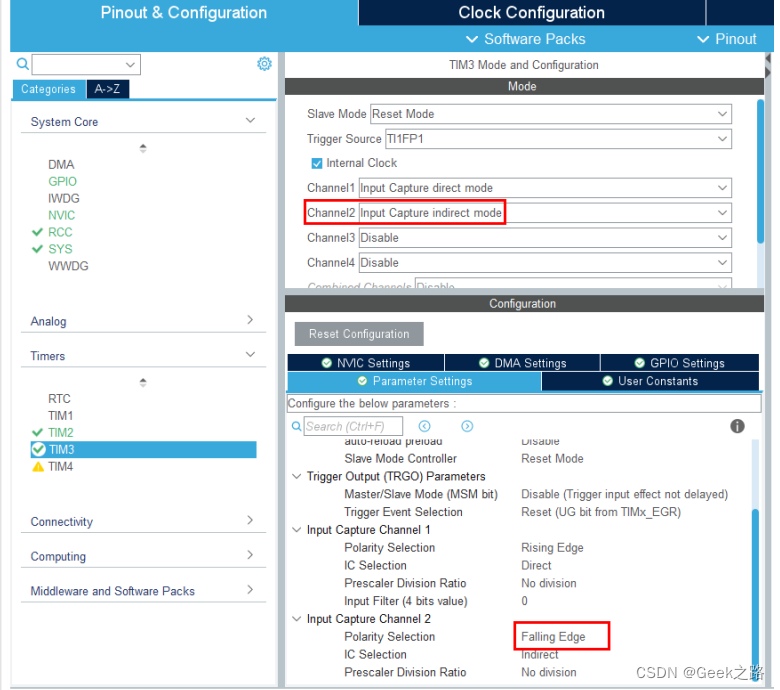Select the Categories tab
Image resolution: width=780 pixels, height=690 pixels.
48,89
